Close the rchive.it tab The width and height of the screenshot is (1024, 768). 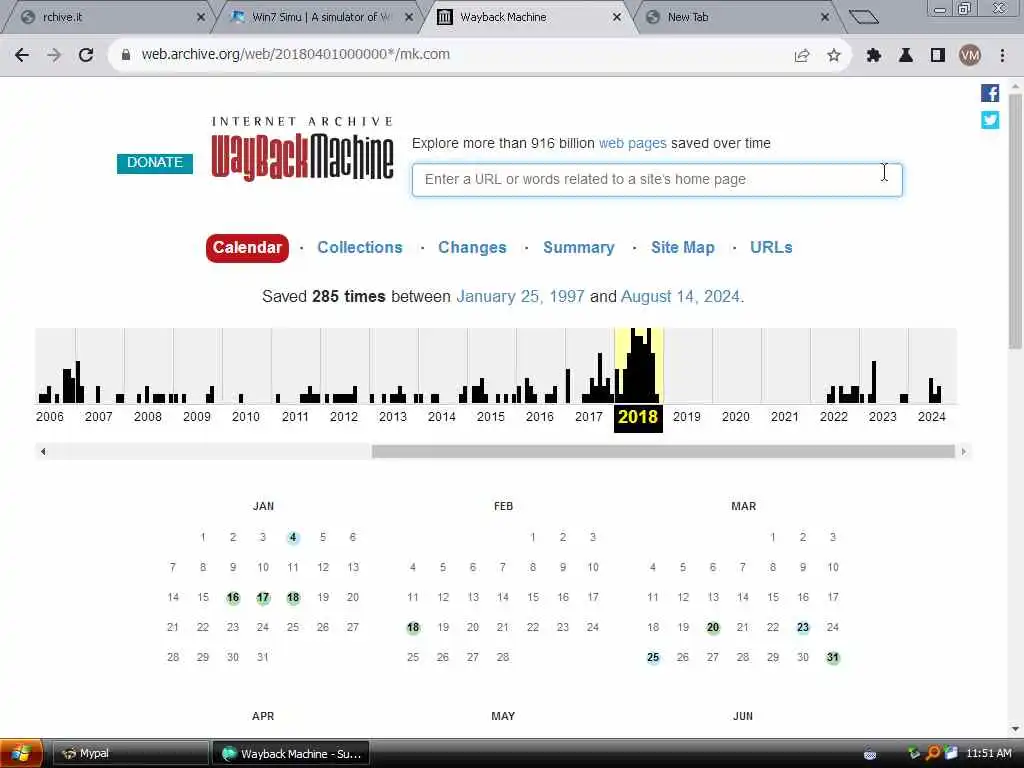click(x=201, y=17)
